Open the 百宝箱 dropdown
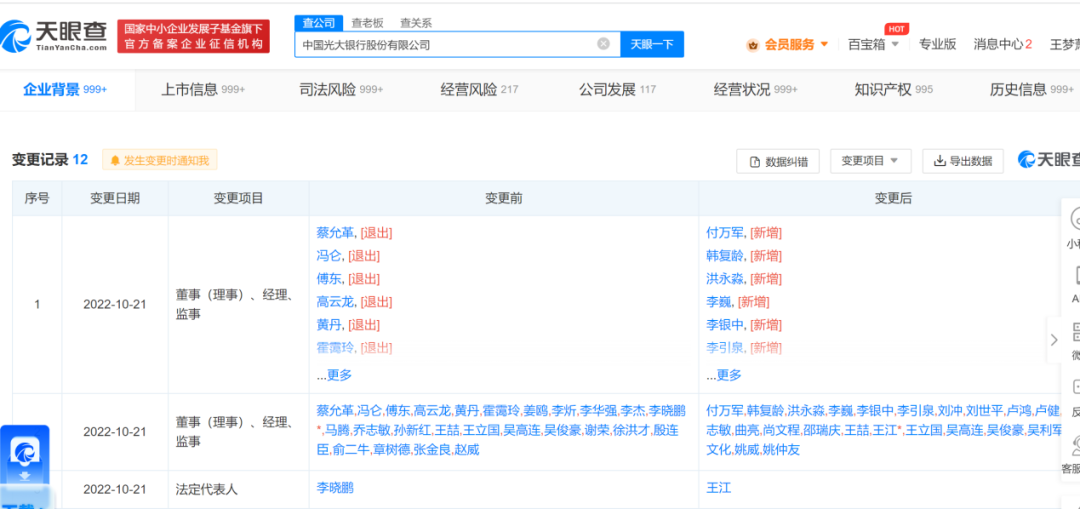 [873, 44]
